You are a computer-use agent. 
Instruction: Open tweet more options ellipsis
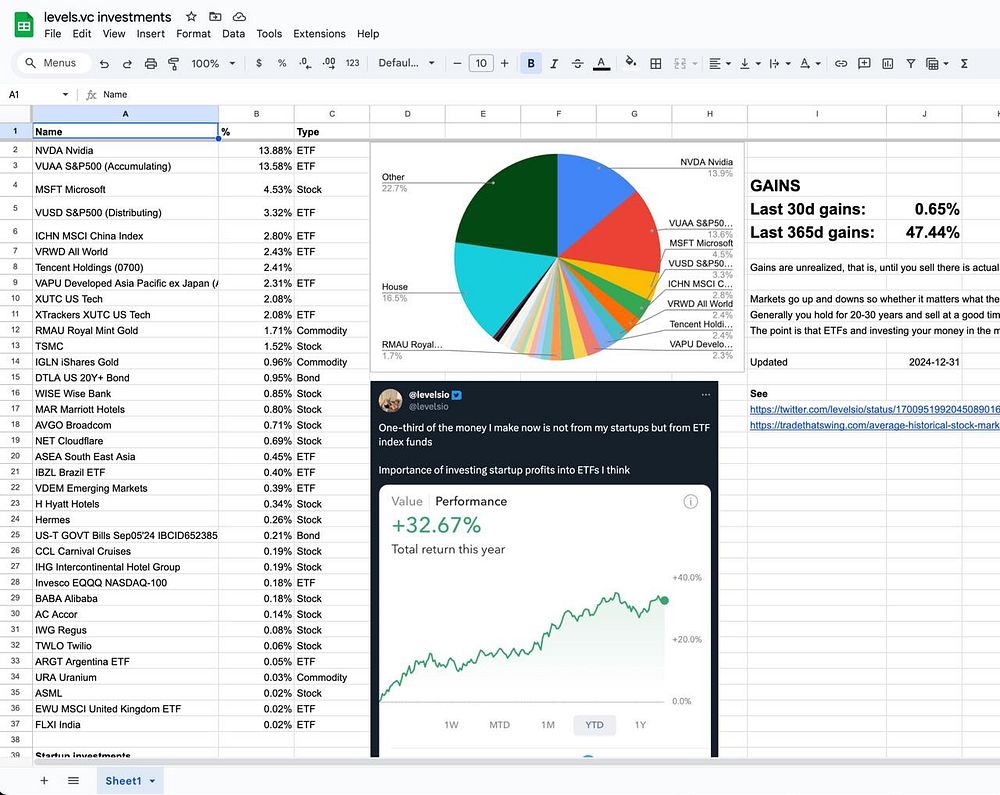pyautogui.click(x=705, y=395)
